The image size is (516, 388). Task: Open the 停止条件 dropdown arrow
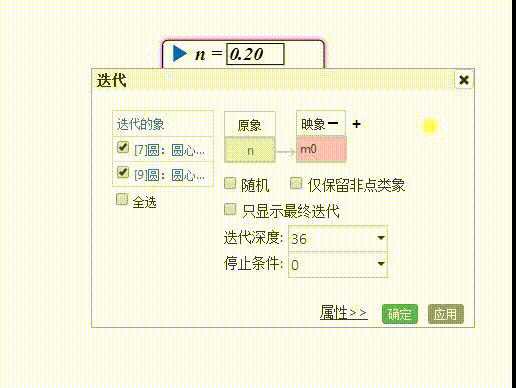[x=381, y=264]
